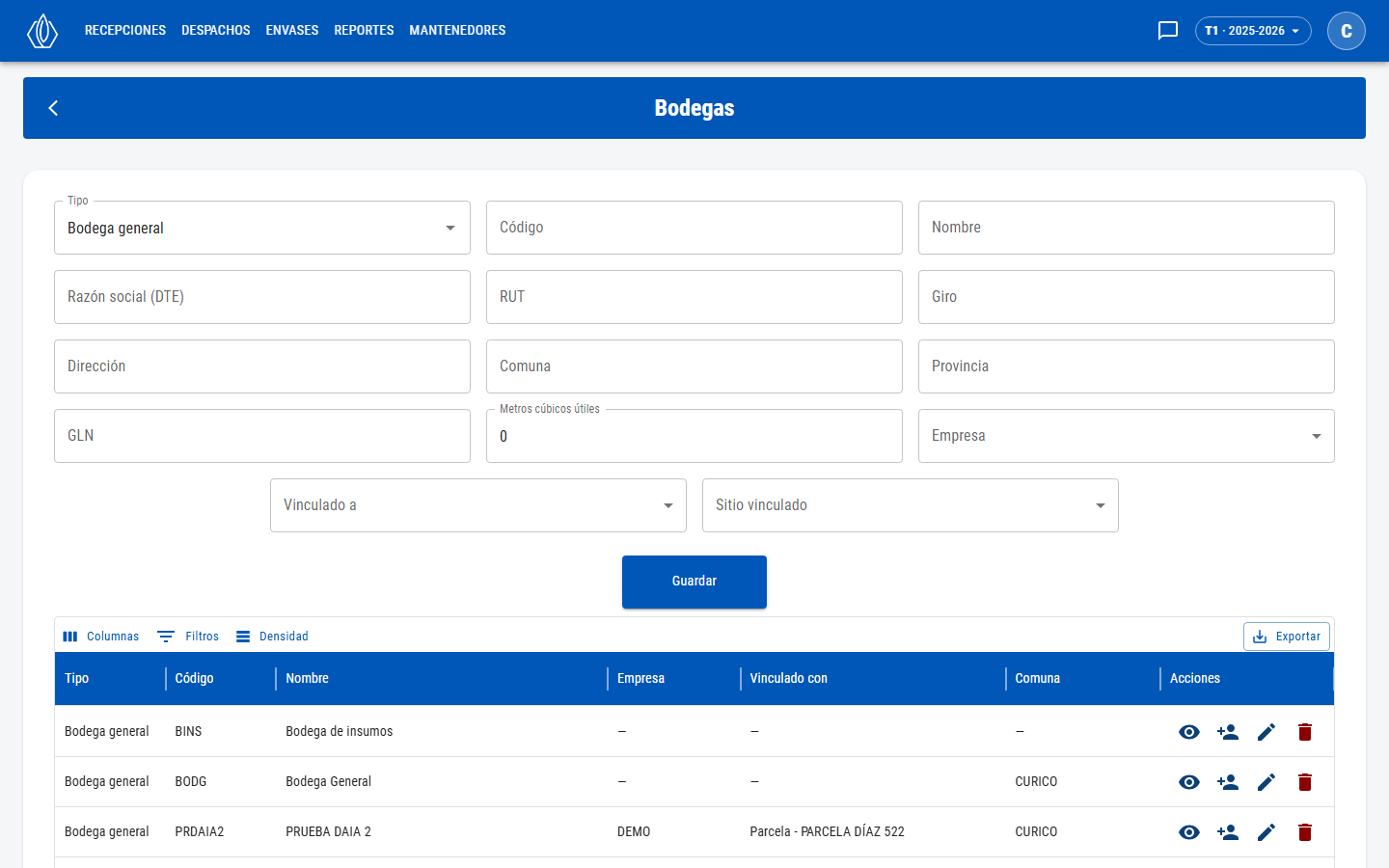Screen dimensions: 1389x868
Task: Open the Tipo dropdown showing Bodega general
Action: 262,228
